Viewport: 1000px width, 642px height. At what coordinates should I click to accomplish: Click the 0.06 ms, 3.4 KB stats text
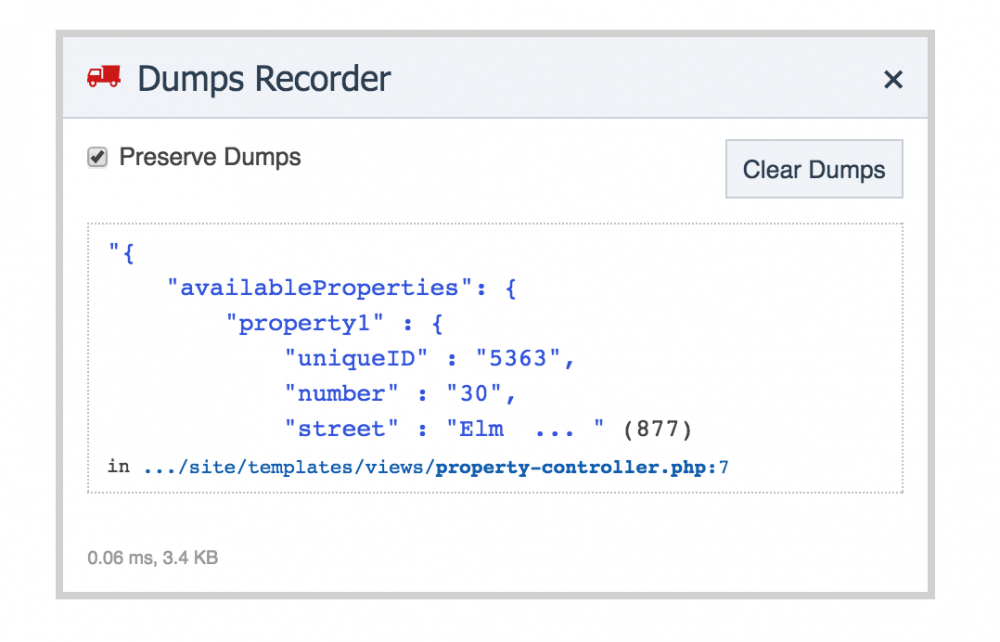(x=152, y=558)
